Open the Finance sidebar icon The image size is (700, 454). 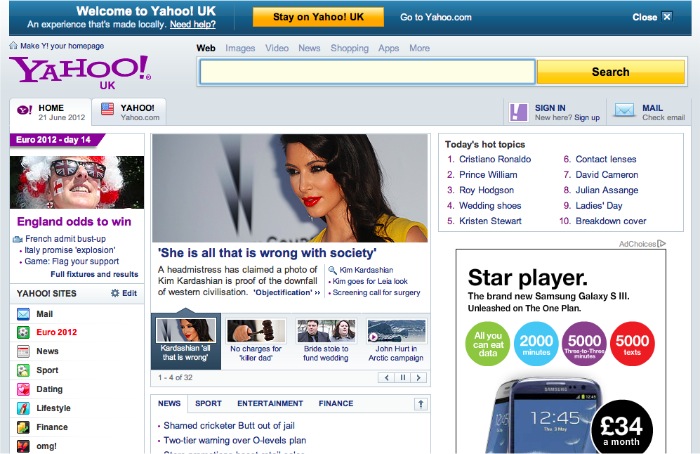[x=24, y=427]
